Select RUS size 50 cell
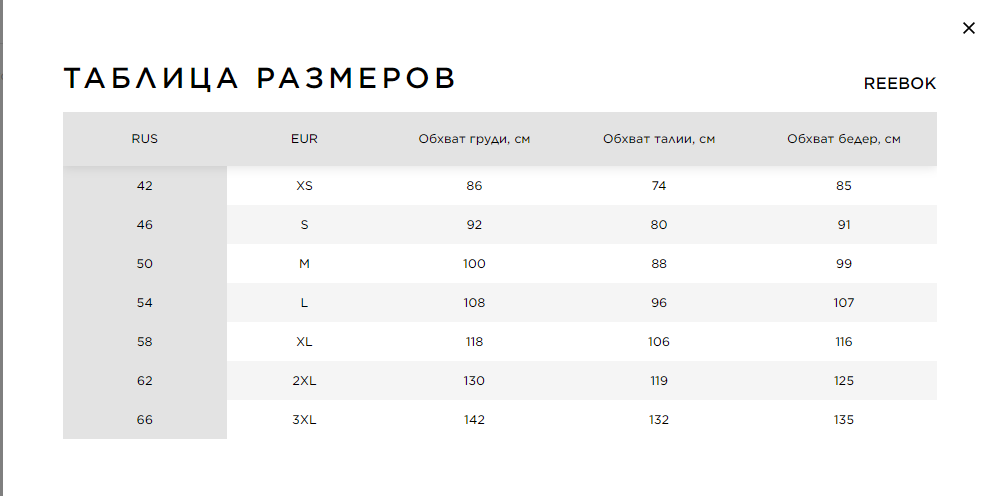 click(145, 263)
